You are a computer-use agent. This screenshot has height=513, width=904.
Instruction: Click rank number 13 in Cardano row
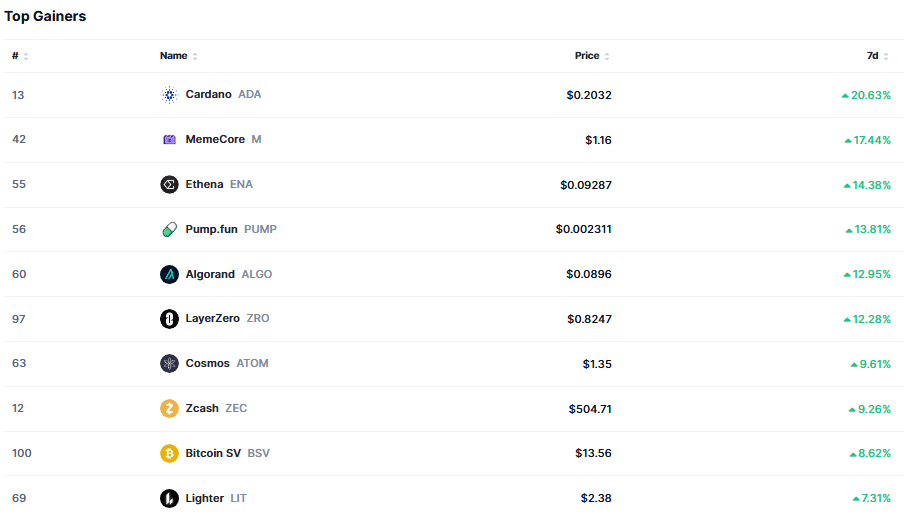[x=18, y=95]
